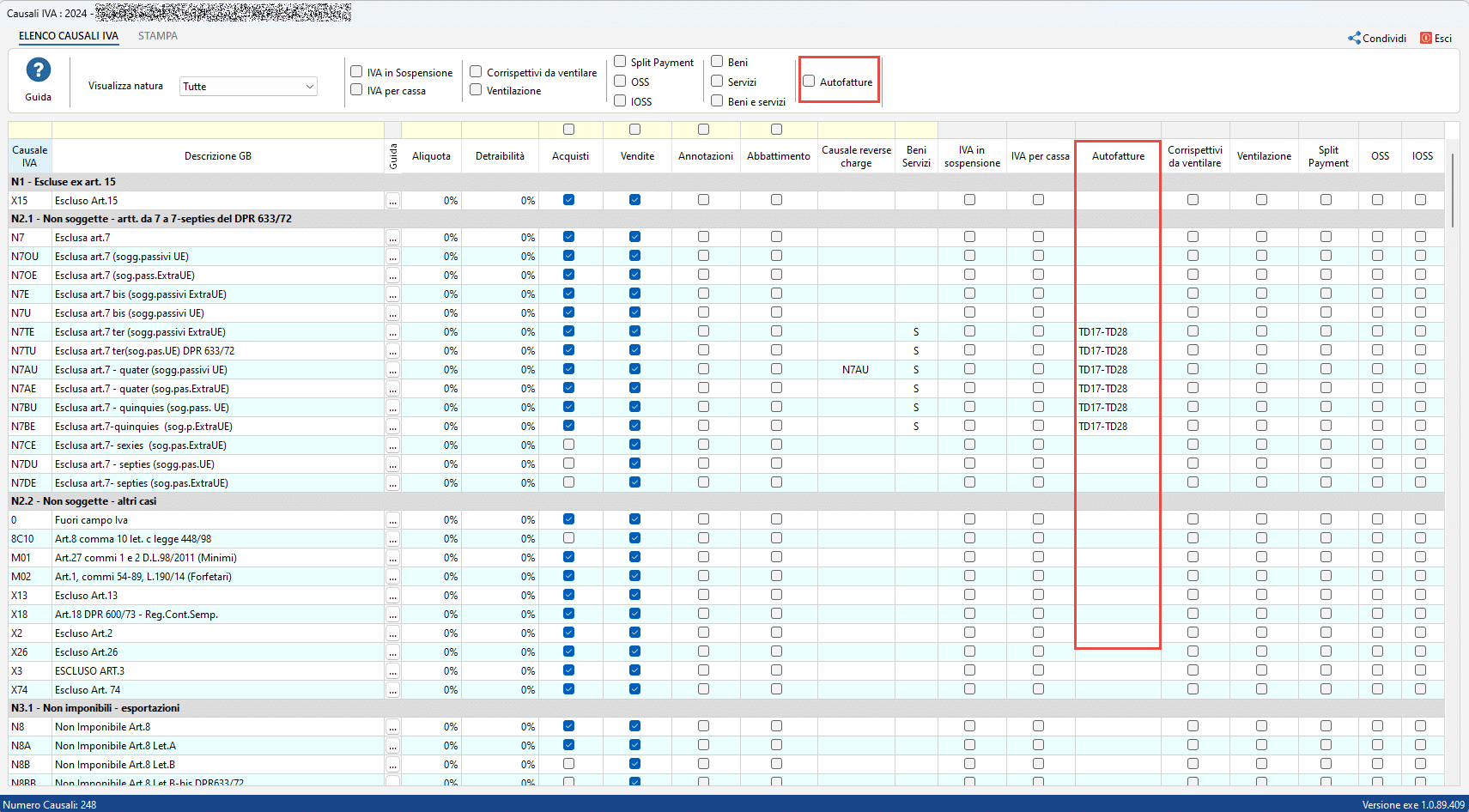Viewport: 1469px width, 812px height.
Task: Check the OSS filter option
Action: pyautogui.click(x=620, y=82)
